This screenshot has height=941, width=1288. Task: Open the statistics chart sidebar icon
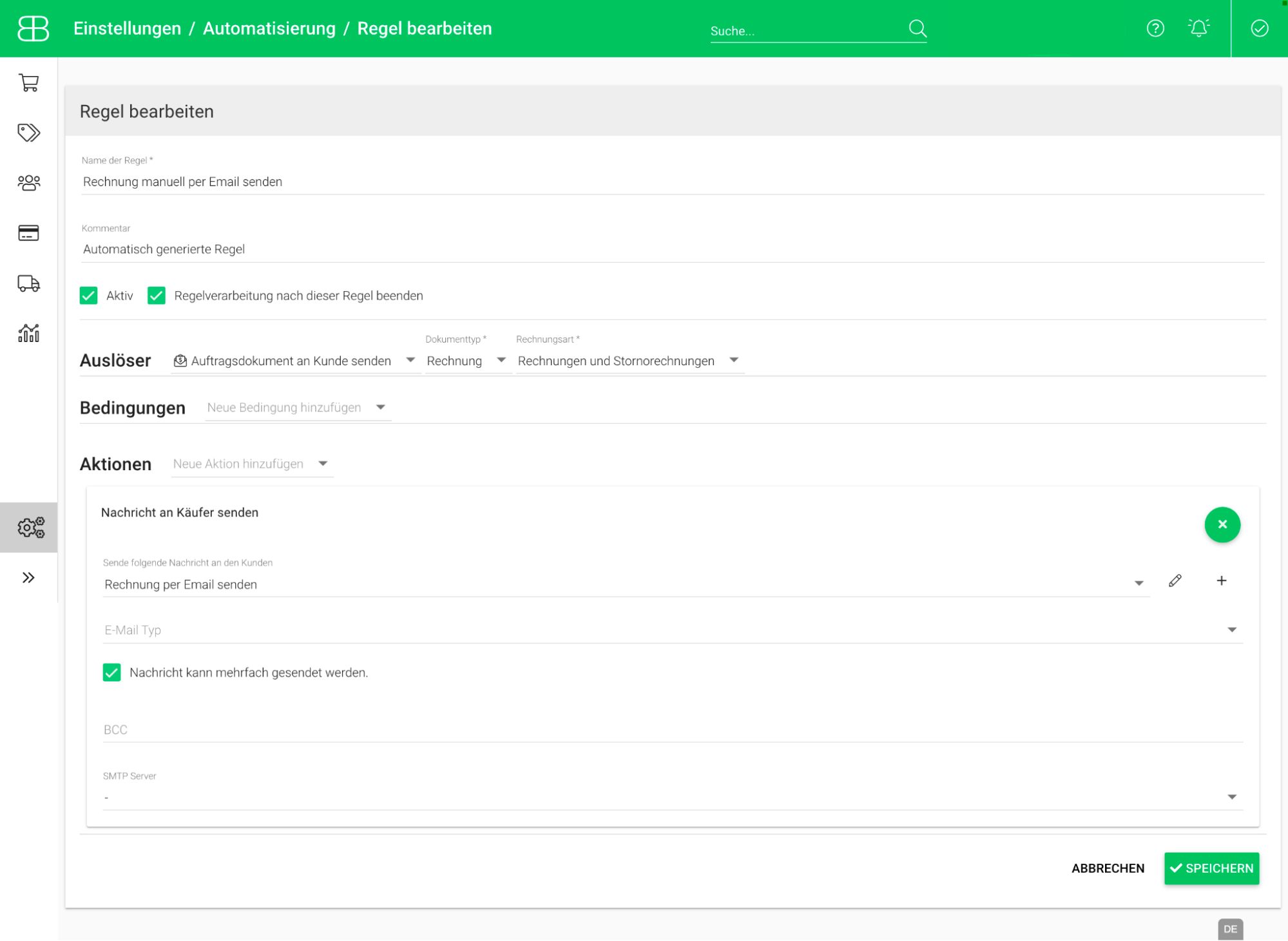(28, 333)
